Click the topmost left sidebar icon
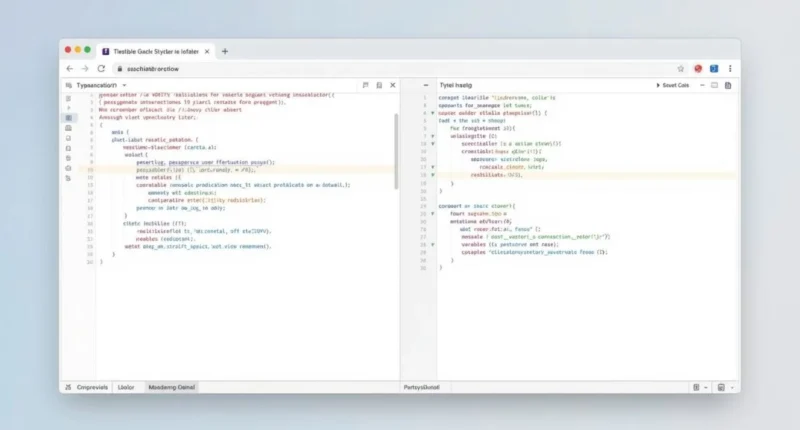This screenshot has width=800, height=430. pos(68,98)
